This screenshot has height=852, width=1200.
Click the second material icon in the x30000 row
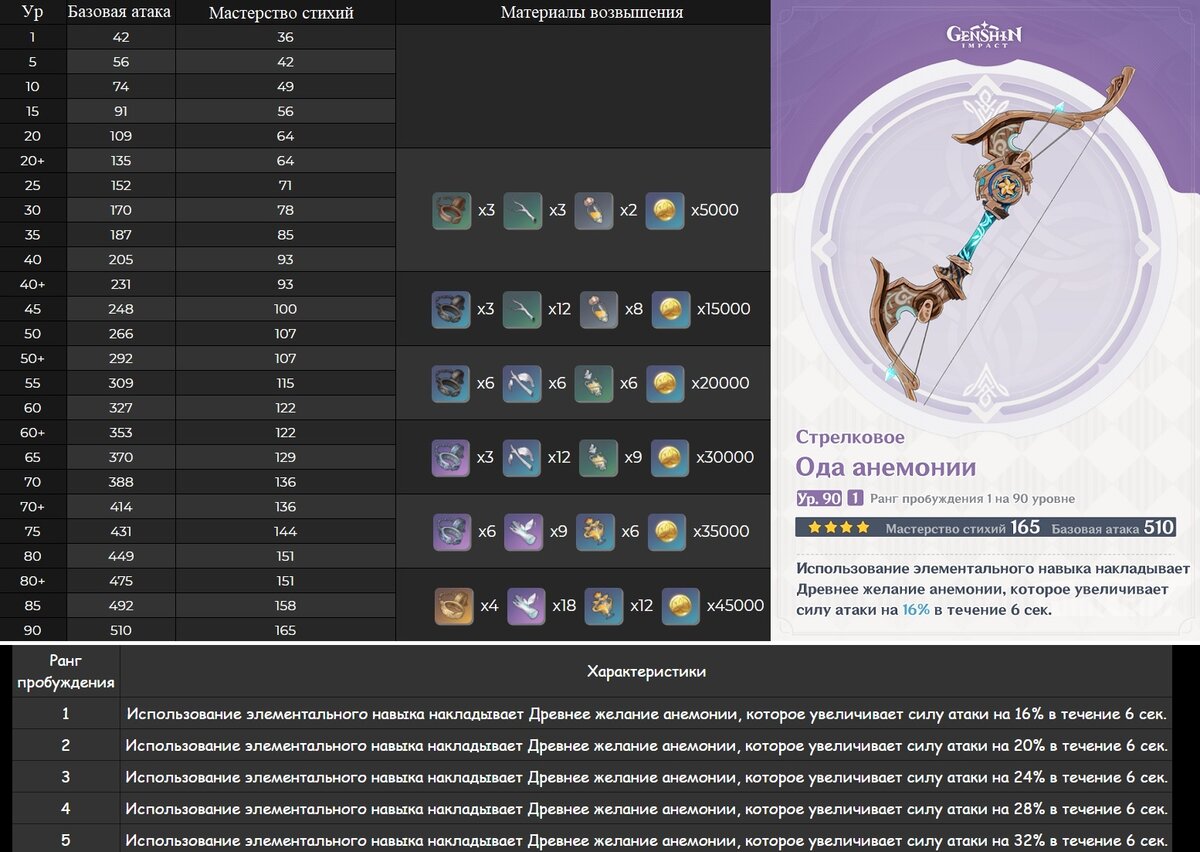click(522, 458)
